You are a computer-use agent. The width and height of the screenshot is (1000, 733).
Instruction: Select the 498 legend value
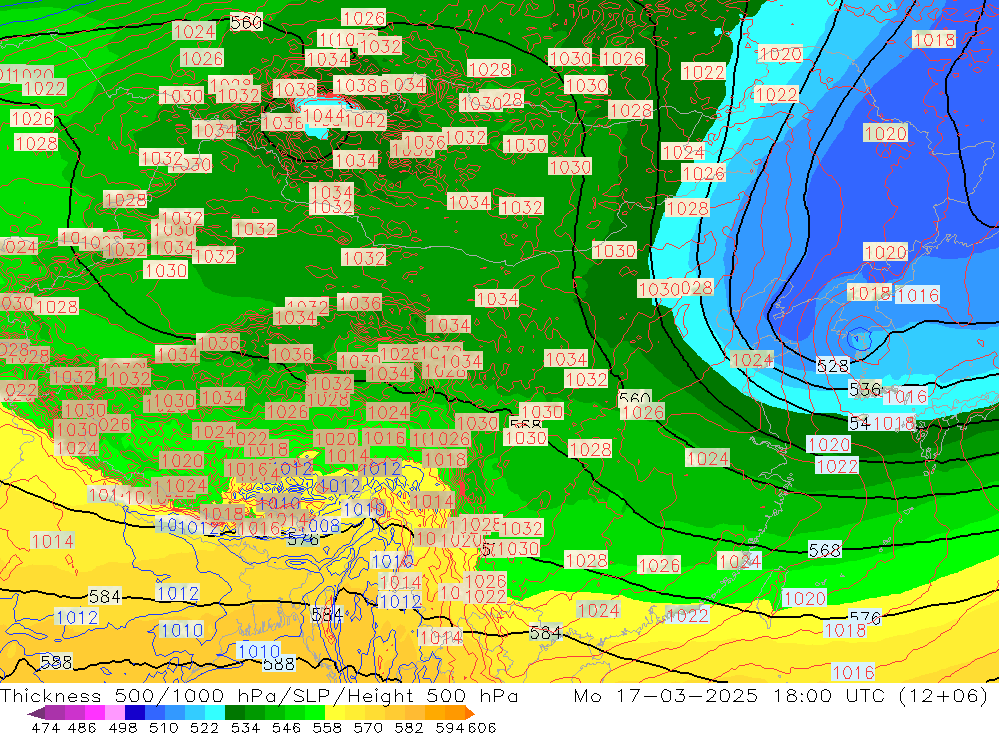[123, 727]
